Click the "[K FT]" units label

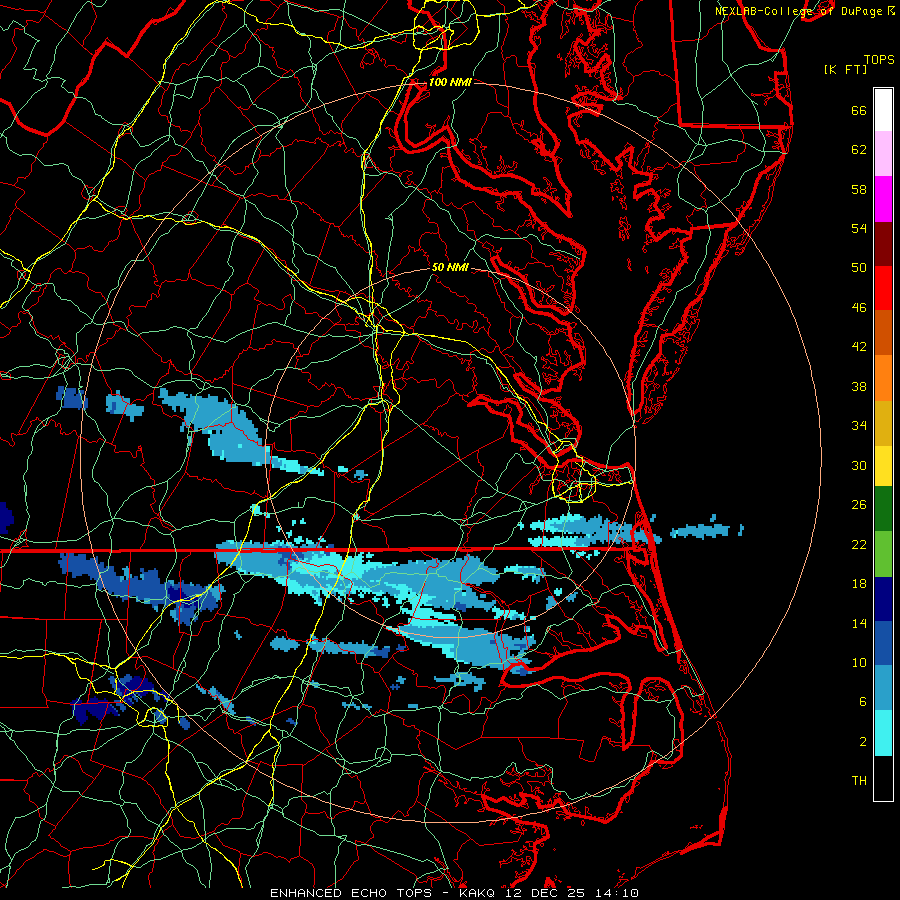point(846,70)
